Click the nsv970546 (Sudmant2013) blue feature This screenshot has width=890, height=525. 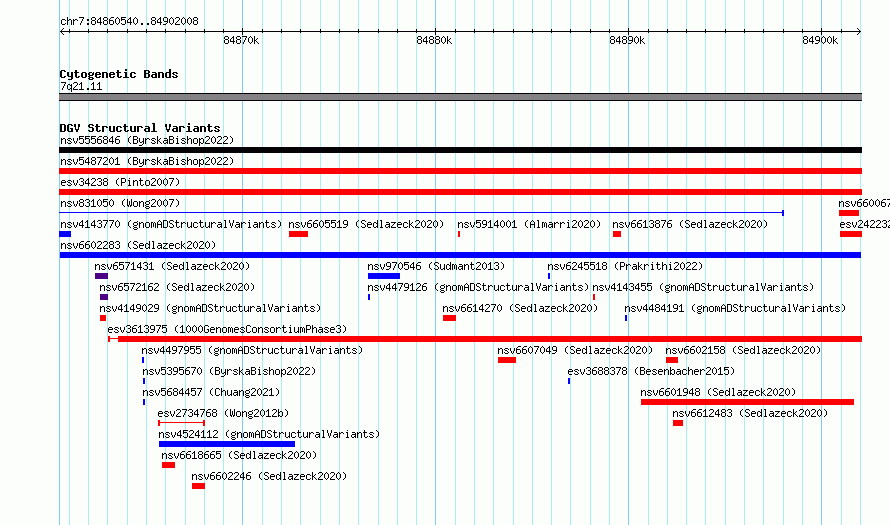pos(384,276)
